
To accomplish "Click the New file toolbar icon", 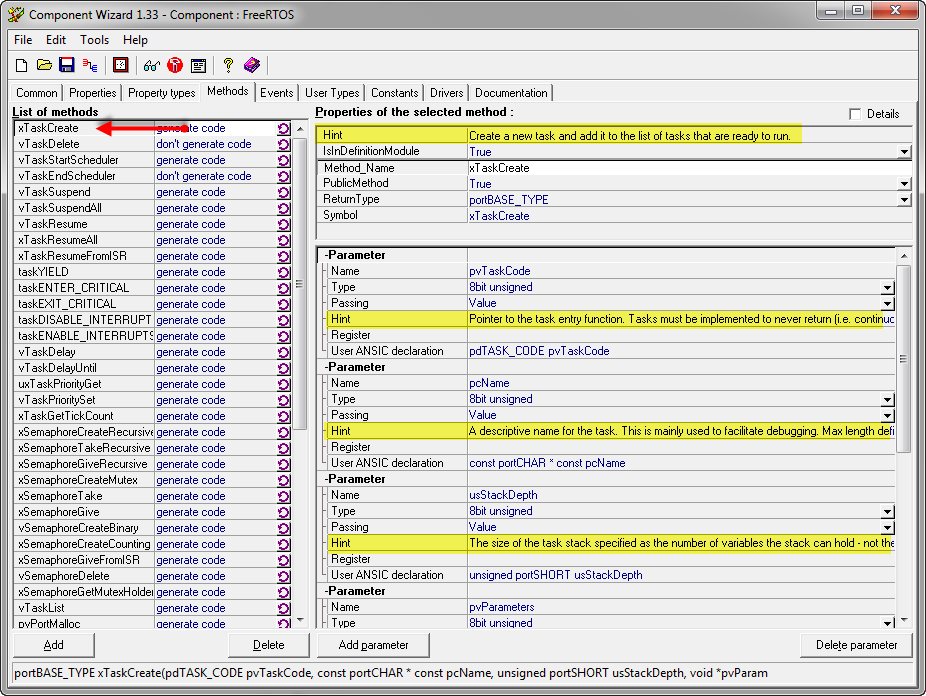I will click(x=22, y=65).
